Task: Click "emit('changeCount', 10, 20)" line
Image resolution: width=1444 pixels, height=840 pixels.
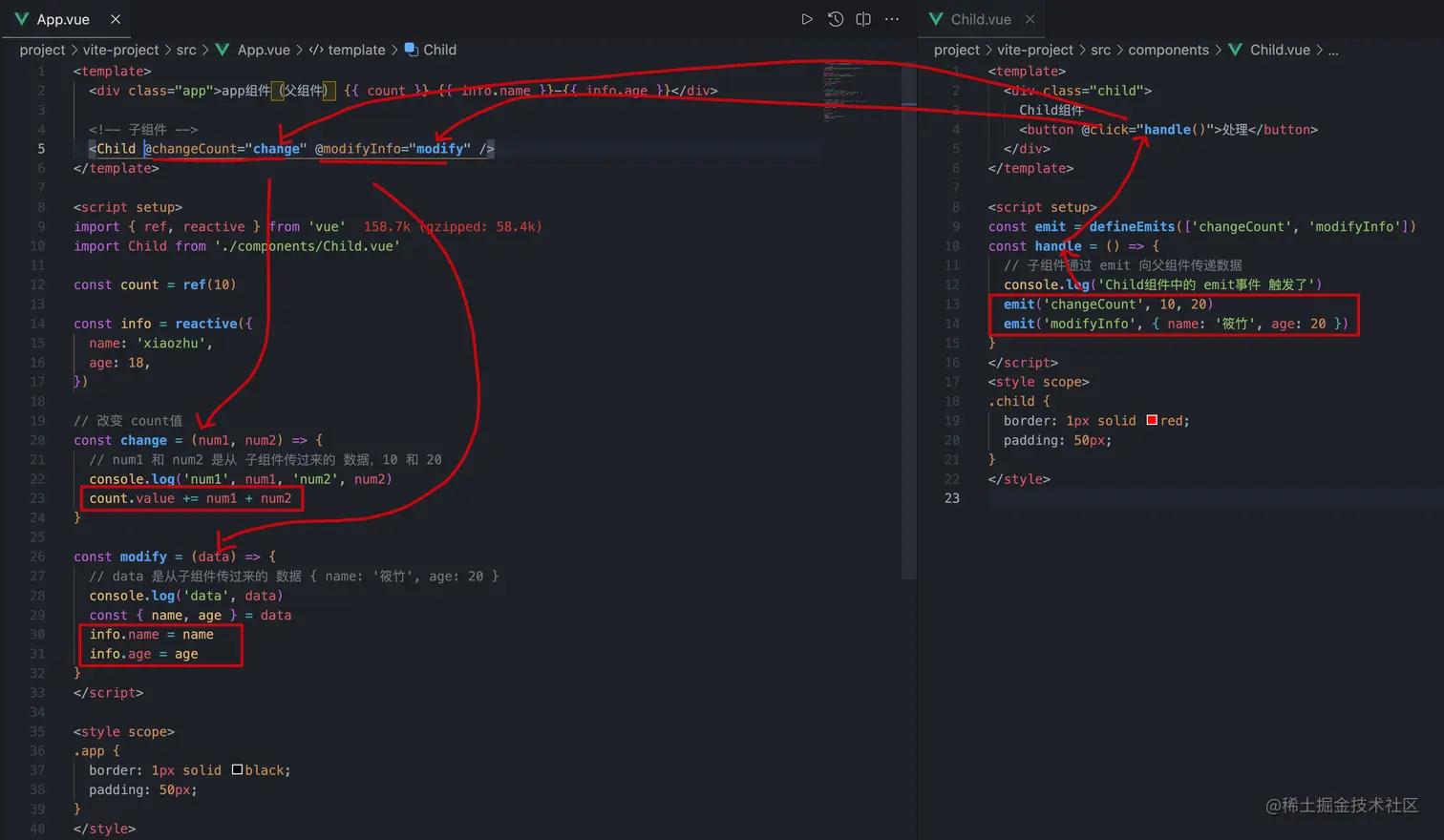Action: (x=1108, y=304)
